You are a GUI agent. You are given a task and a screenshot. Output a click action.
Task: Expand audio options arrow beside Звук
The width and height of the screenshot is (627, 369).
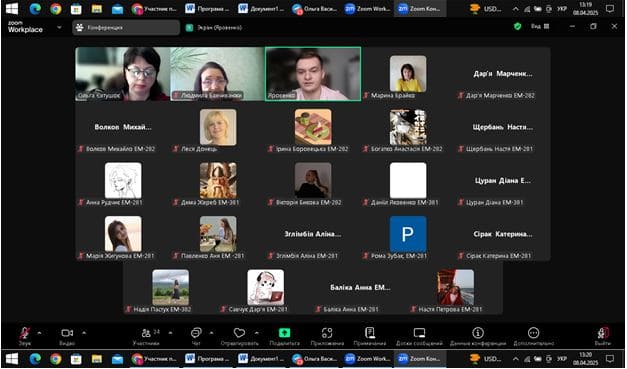click(x=39, y=332)
